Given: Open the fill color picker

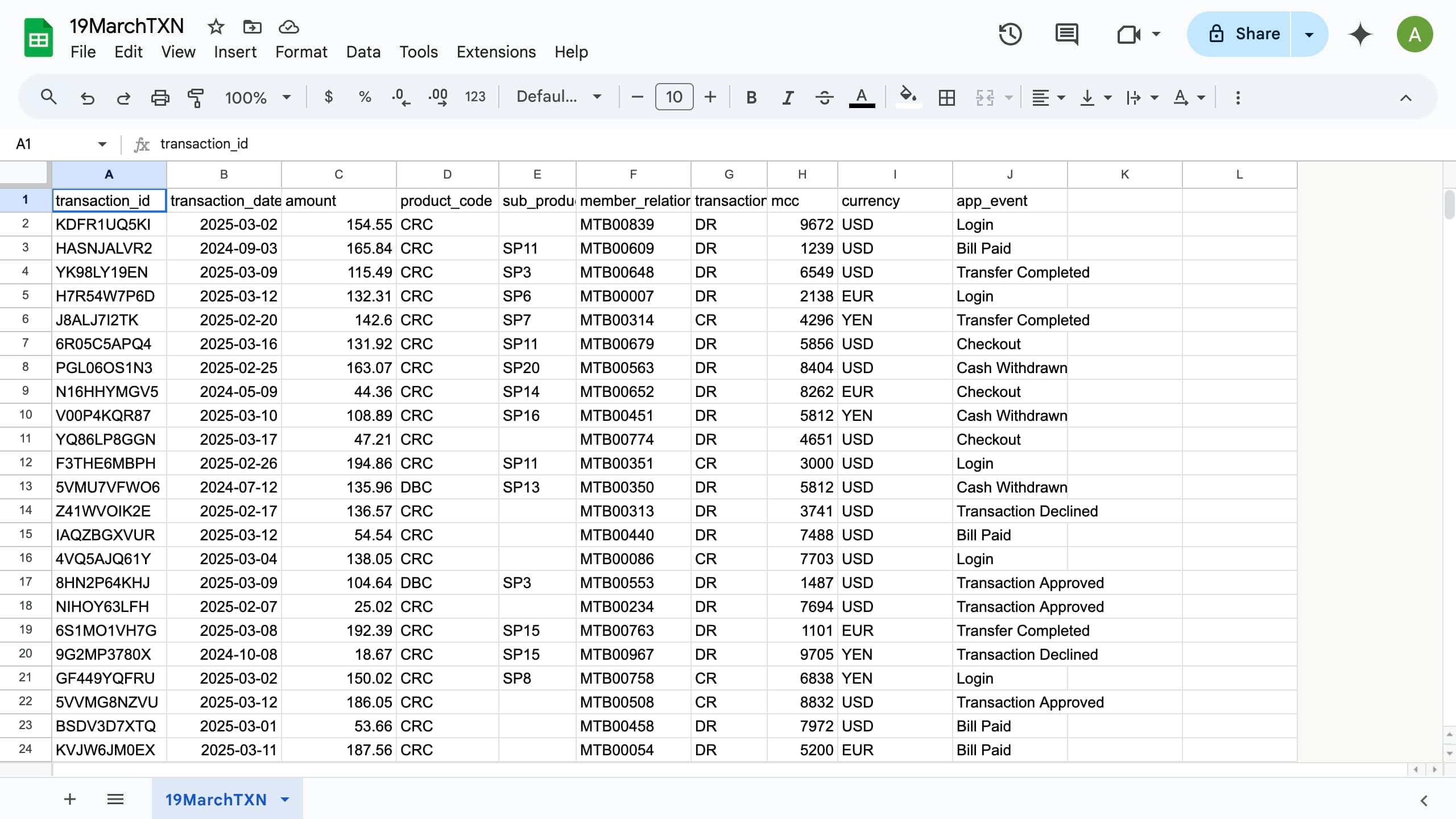Looking at the screenshot, I should pyautogui.click(x=908, y=97).
